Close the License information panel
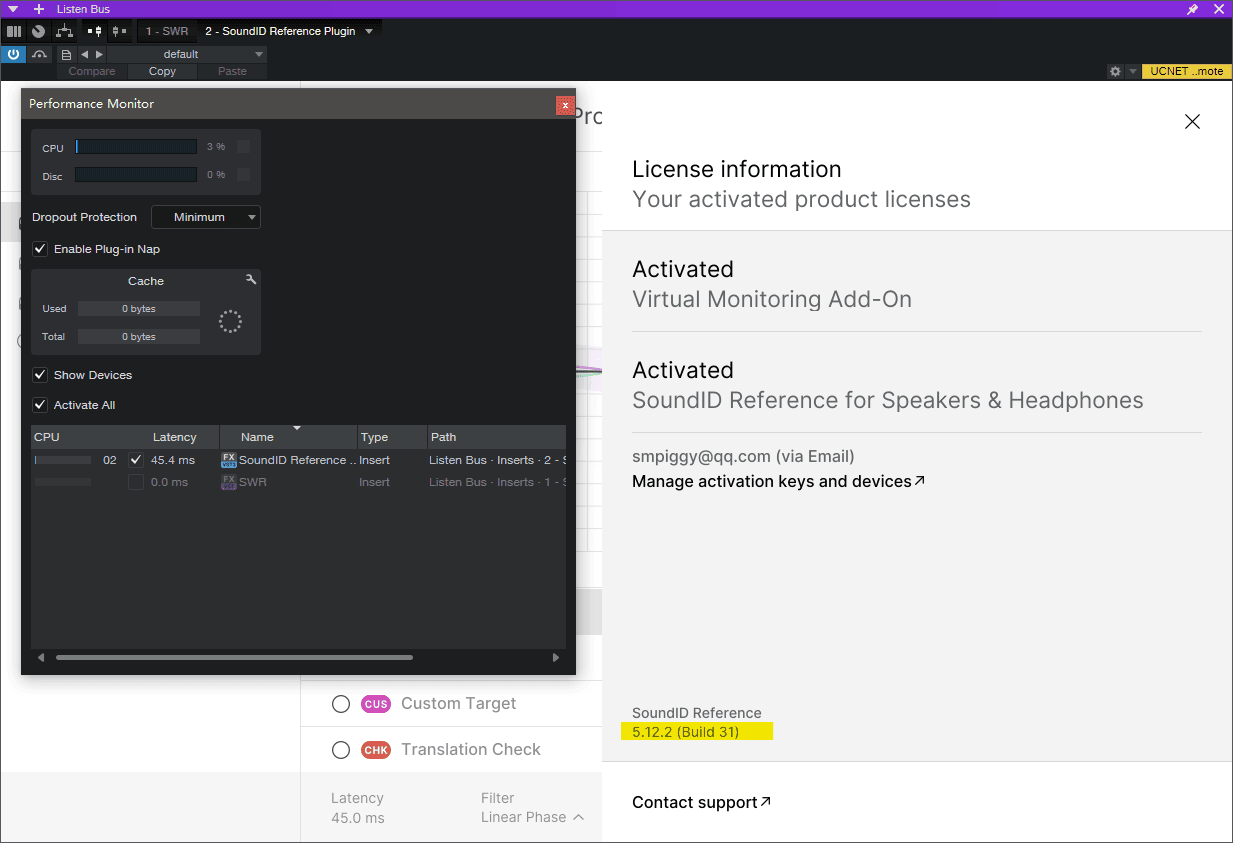Screen dimensions: 1233x843 tap(1192, 122)
